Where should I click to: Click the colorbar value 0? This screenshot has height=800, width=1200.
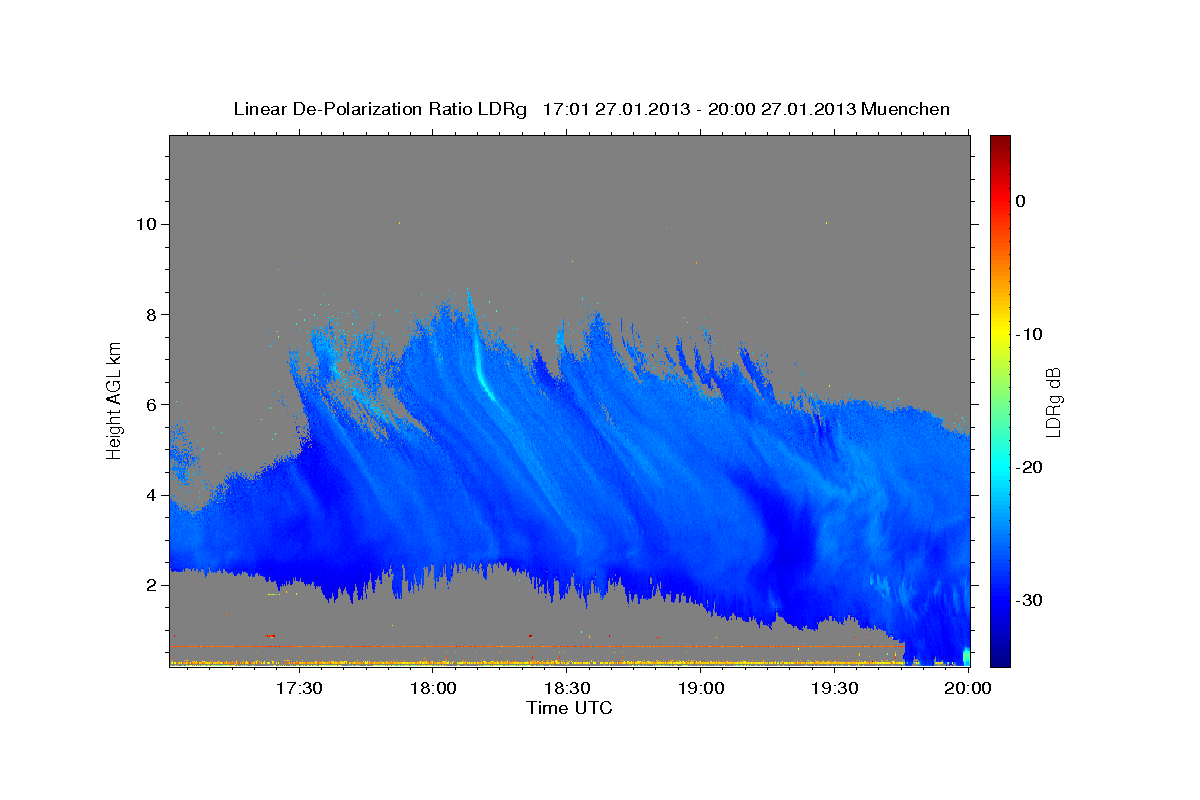point(1020,201)
